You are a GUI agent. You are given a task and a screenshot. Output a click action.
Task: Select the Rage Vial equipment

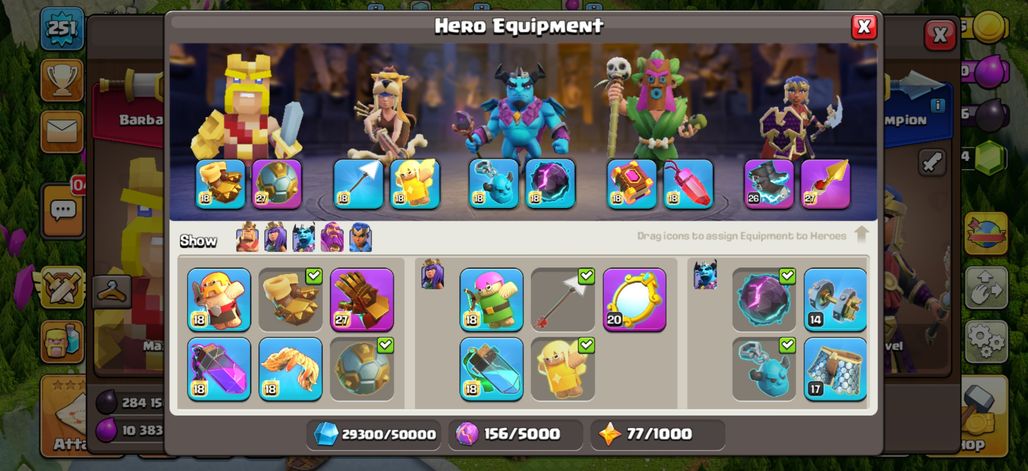tap(219, 369)
